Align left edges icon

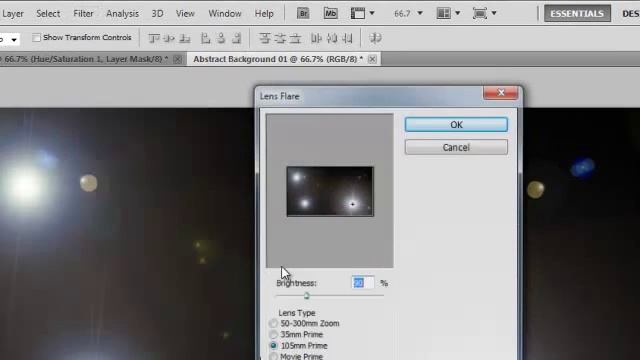(x=205, y=38)
